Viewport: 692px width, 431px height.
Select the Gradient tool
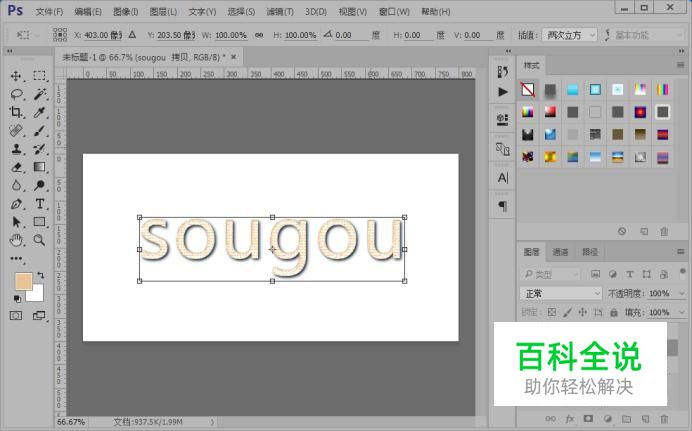click(x=39, y=167)
